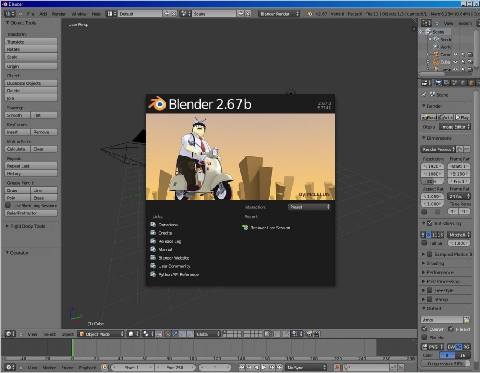Jump to the last frame in Timeline
The image size is (480, 373).
point(279,367)
